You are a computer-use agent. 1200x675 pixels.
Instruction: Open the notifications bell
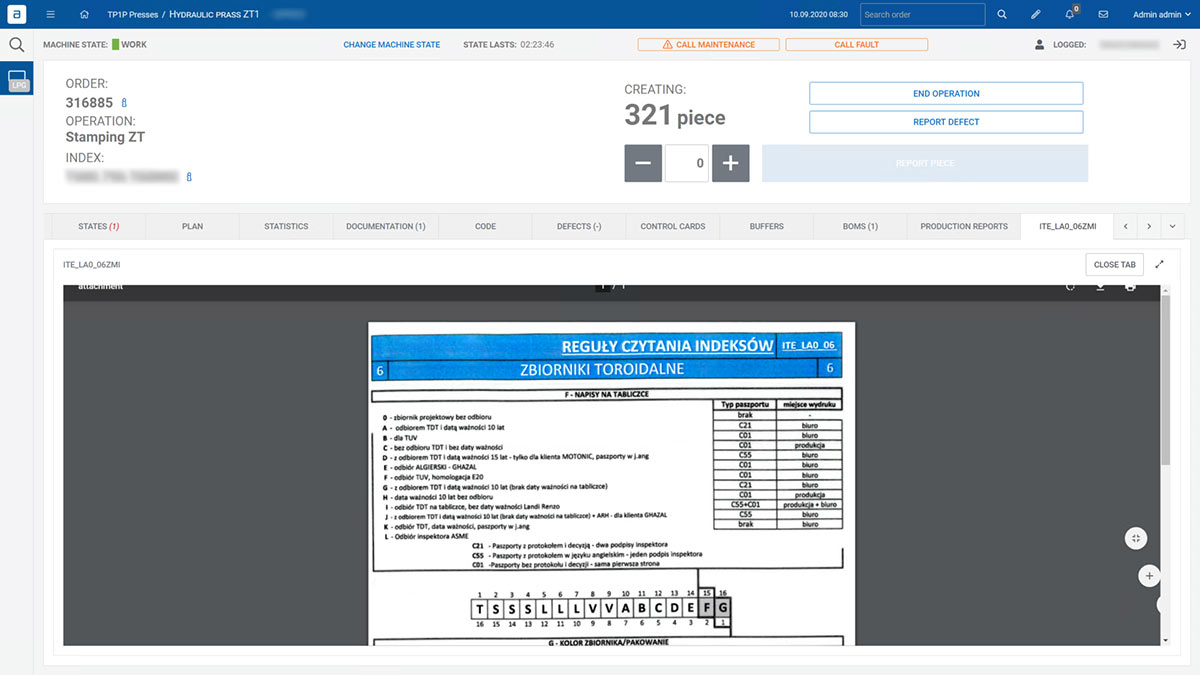(x=1070, y=15)
